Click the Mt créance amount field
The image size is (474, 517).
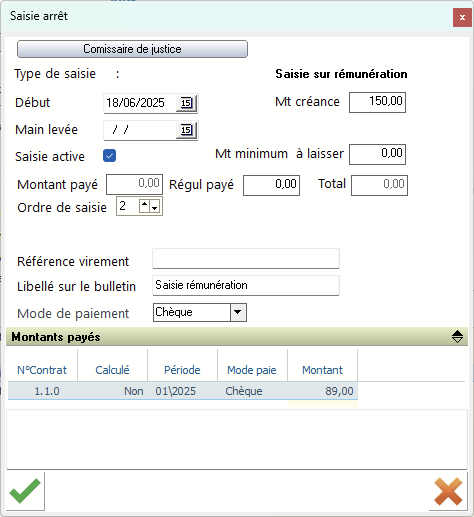(377, 102)
